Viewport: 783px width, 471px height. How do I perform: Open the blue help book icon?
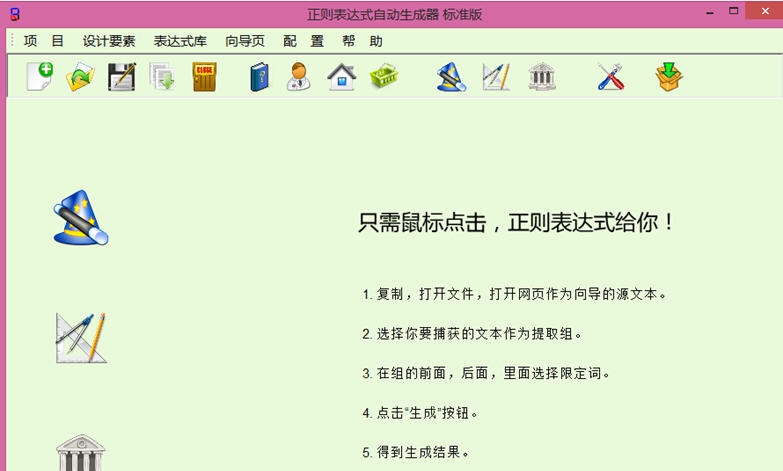(259, 77)
